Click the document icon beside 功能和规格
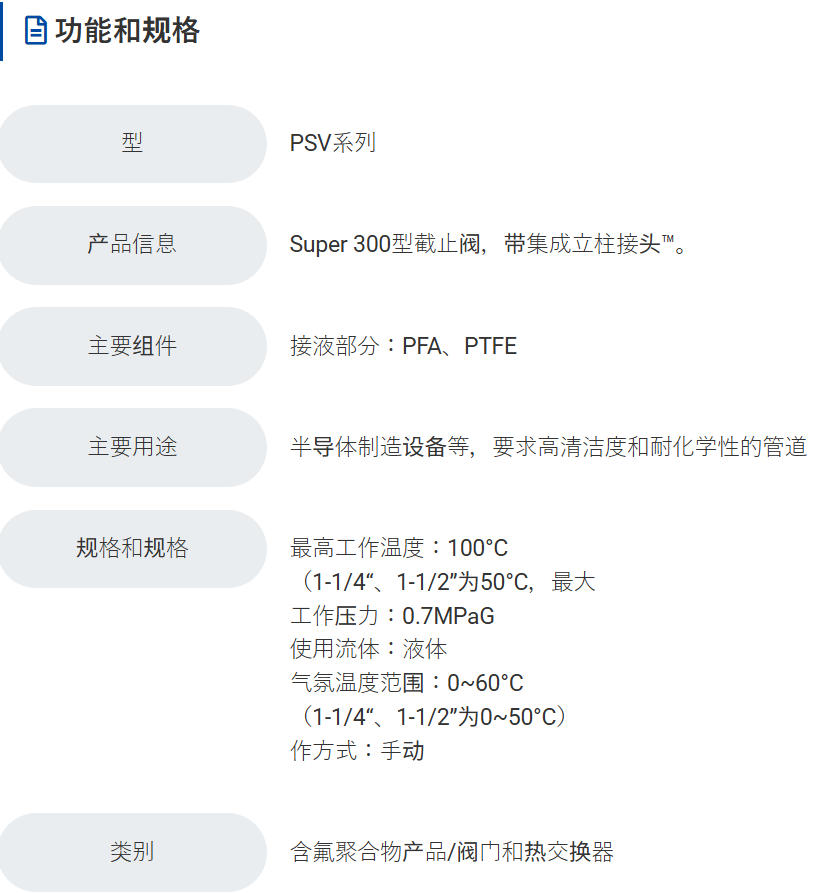The height and width of the screenshot is (894, 816). tap(35, 31)
